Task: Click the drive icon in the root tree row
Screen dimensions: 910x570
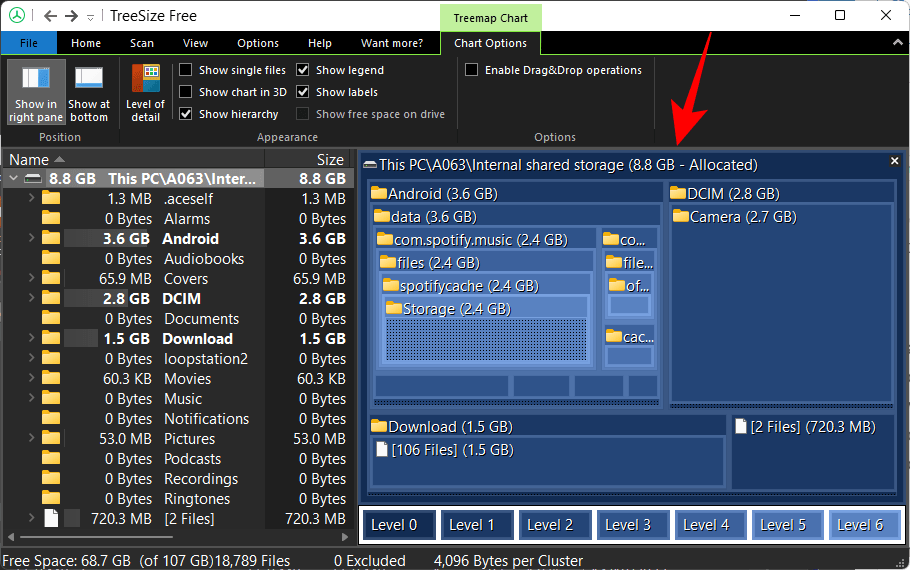Action: click(33, 178)
